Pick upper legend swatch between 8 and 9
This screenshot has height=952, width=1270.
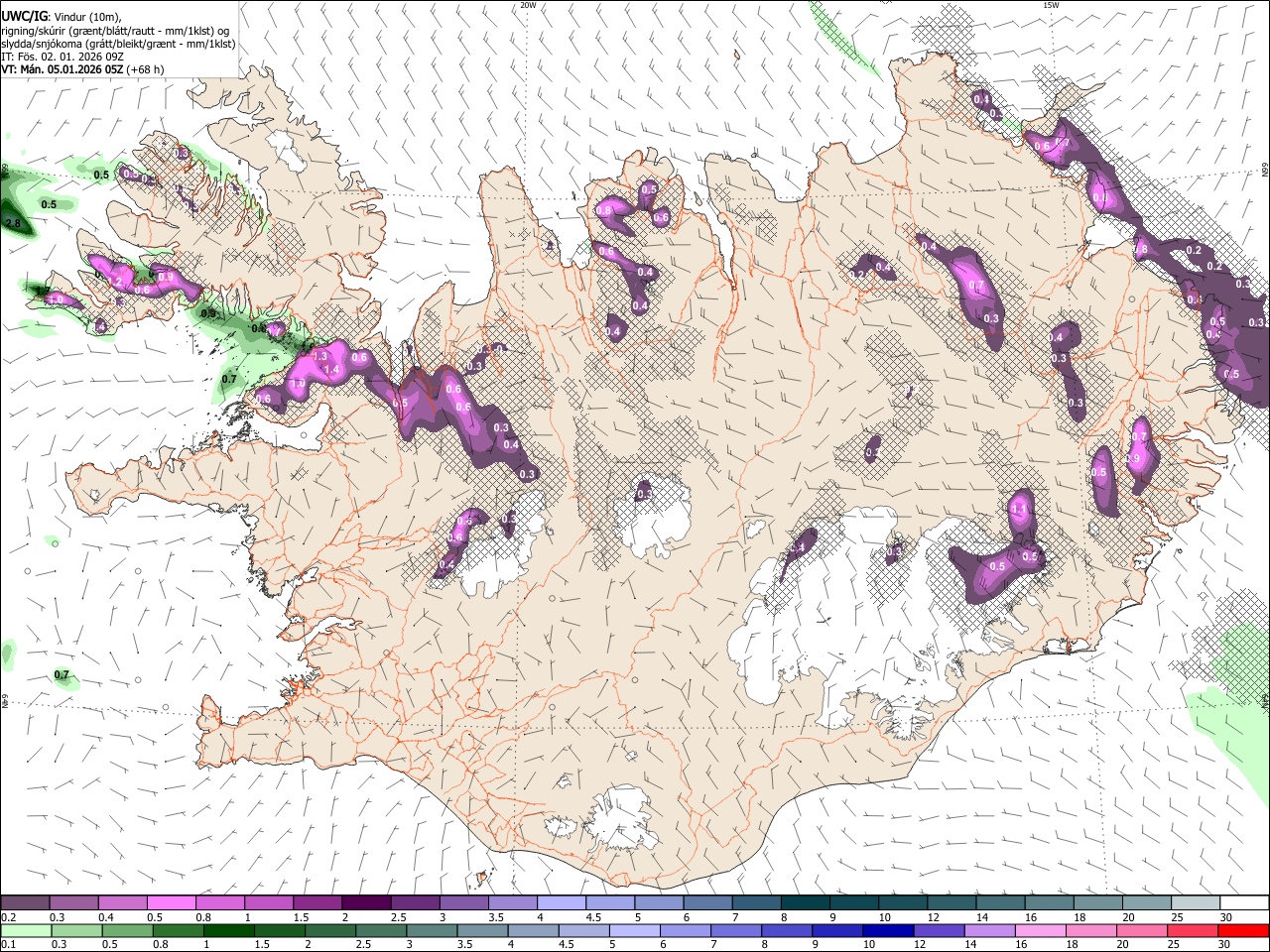point(806,903)
